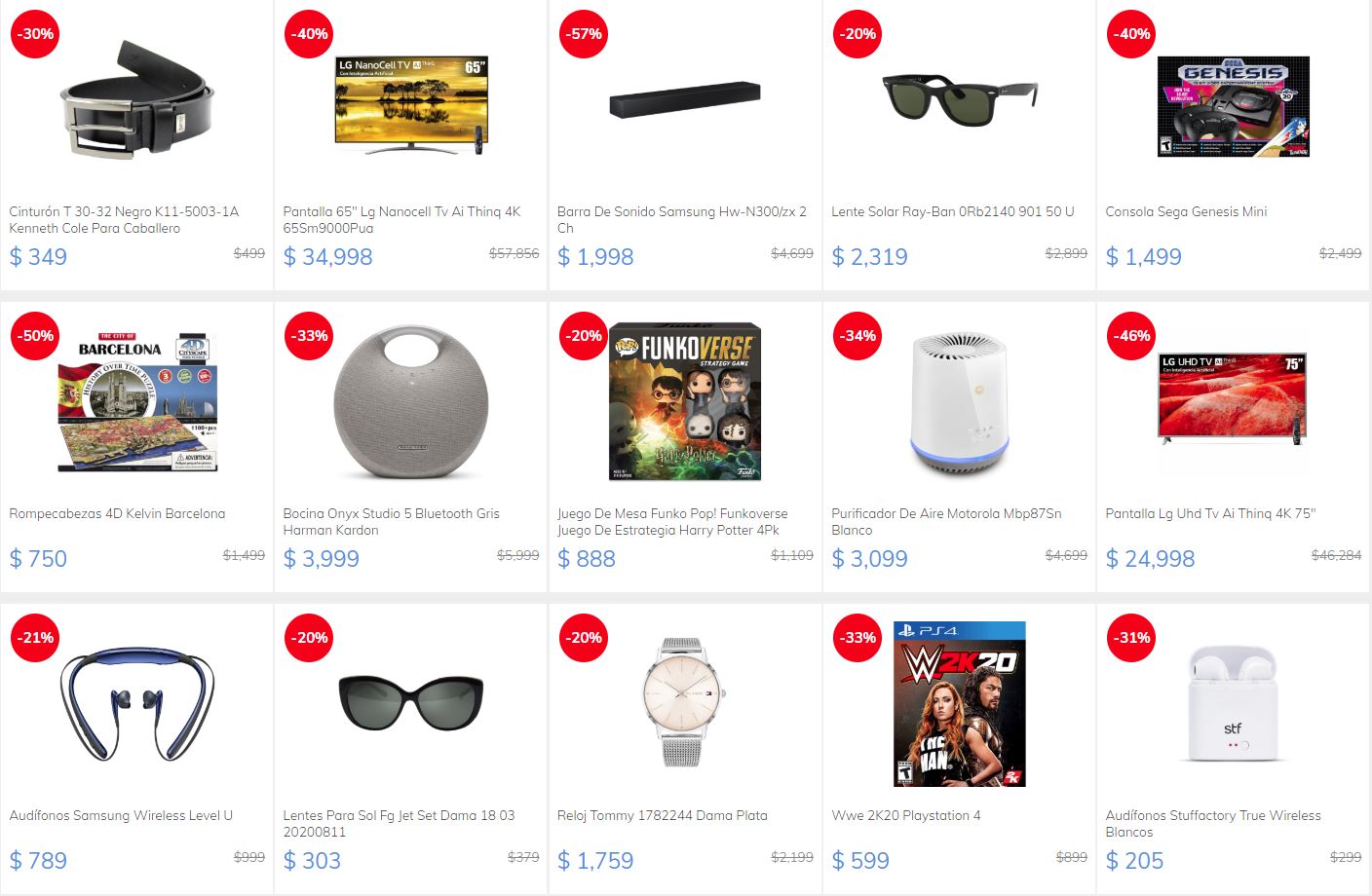
Task: Open Reloj Tommy 1782244 Dama Plata link
Action: [663, 815]
